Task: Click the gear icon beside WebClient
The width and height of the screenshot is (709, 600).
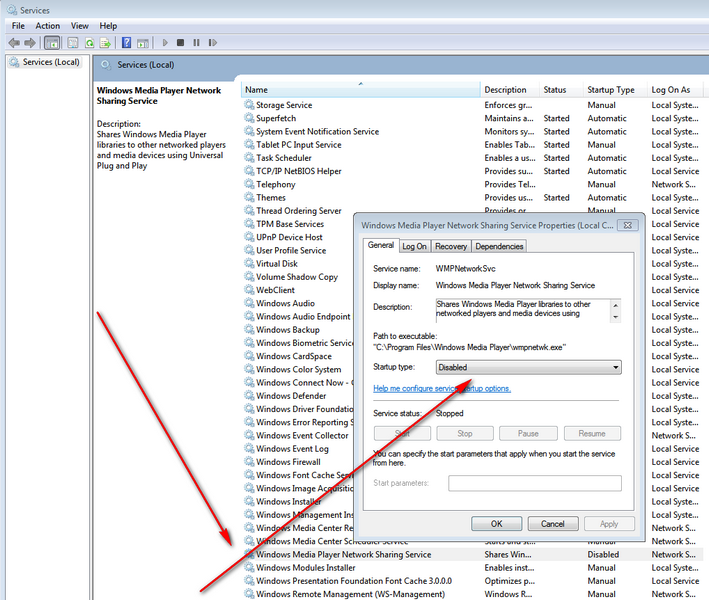Action: pyautogui.click(x=249, y=290)
